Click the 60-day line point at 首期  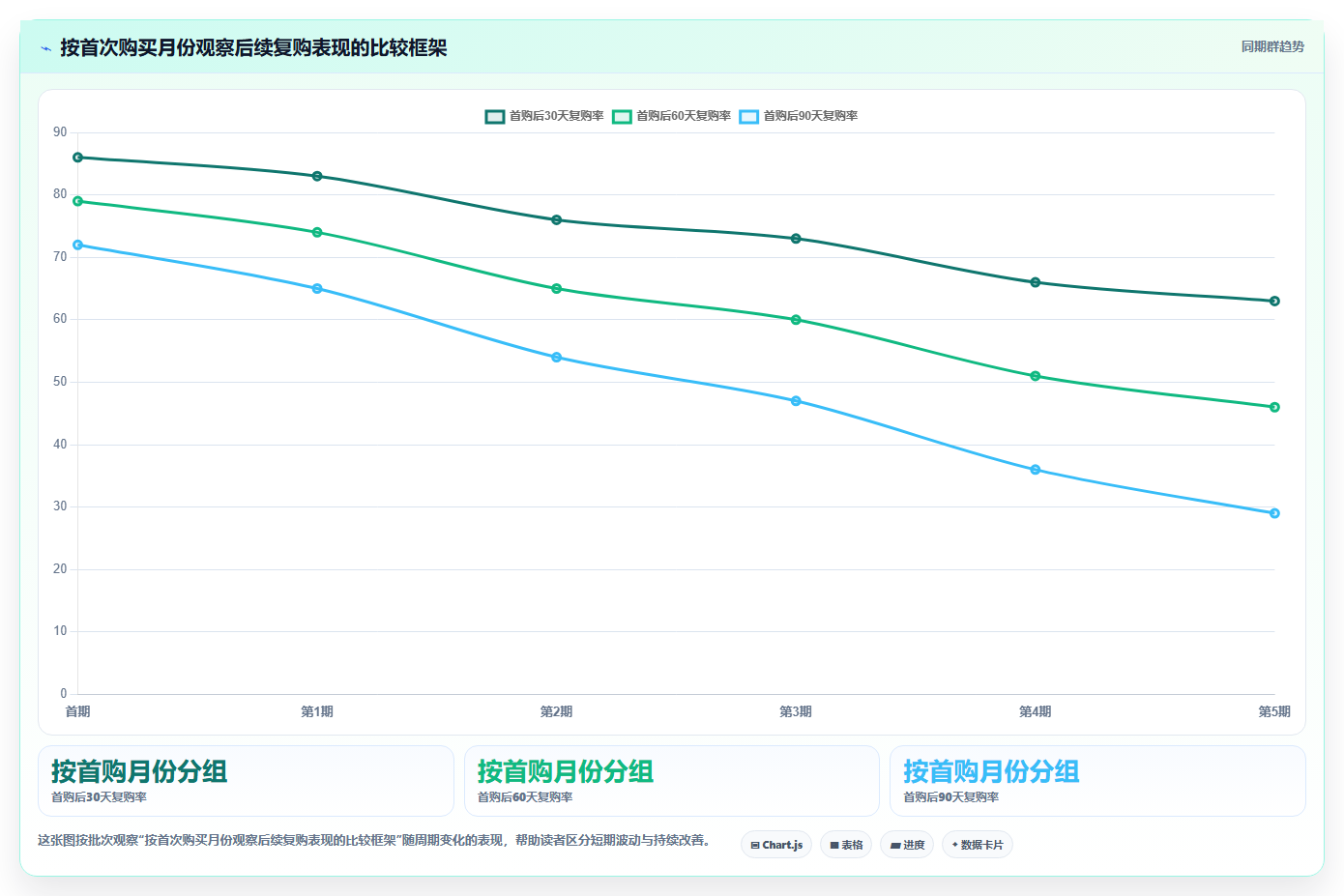pos(78,201)
